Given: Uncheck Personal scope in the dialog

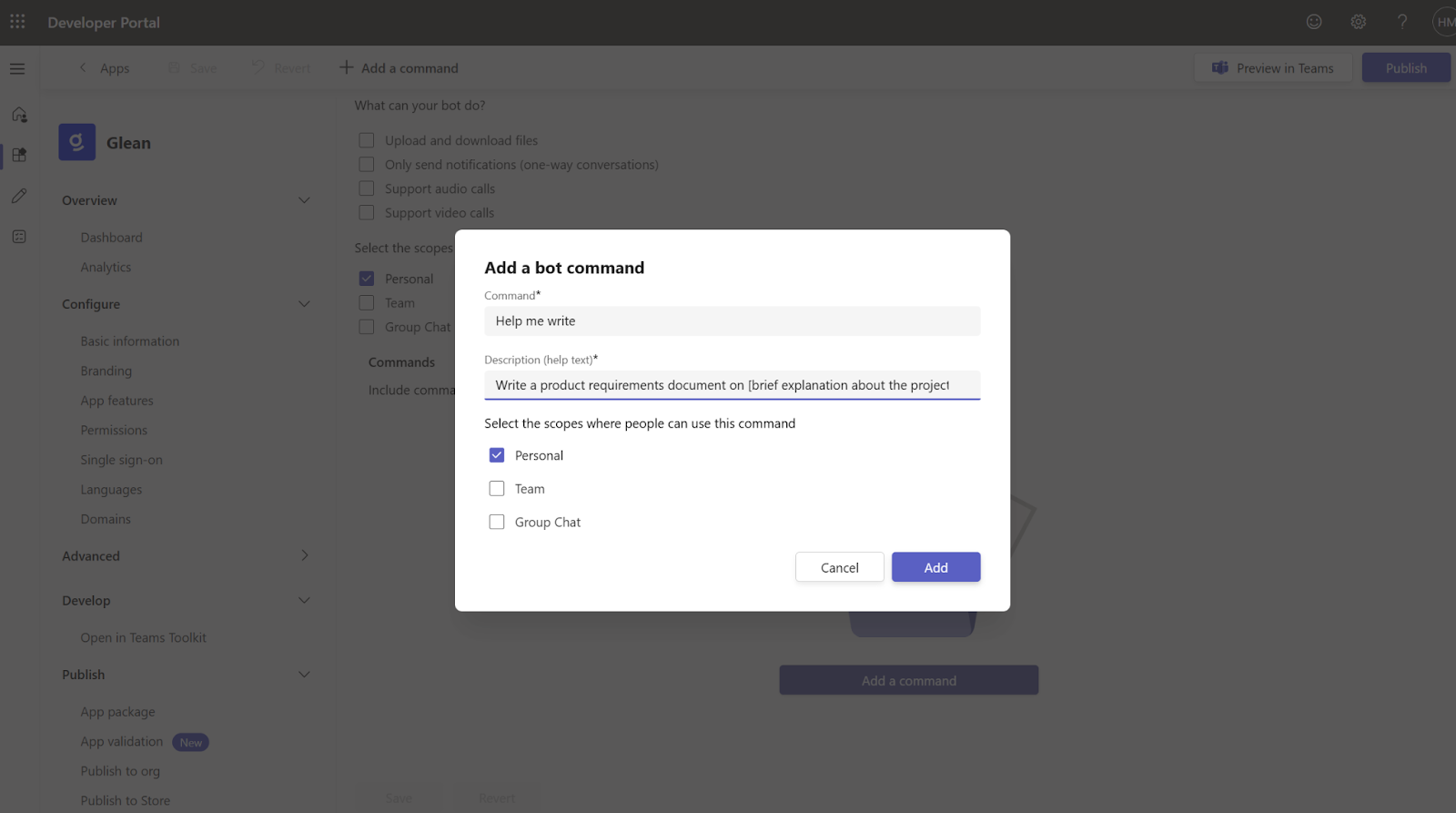Looking at the screenshot, I should [497, 455].
